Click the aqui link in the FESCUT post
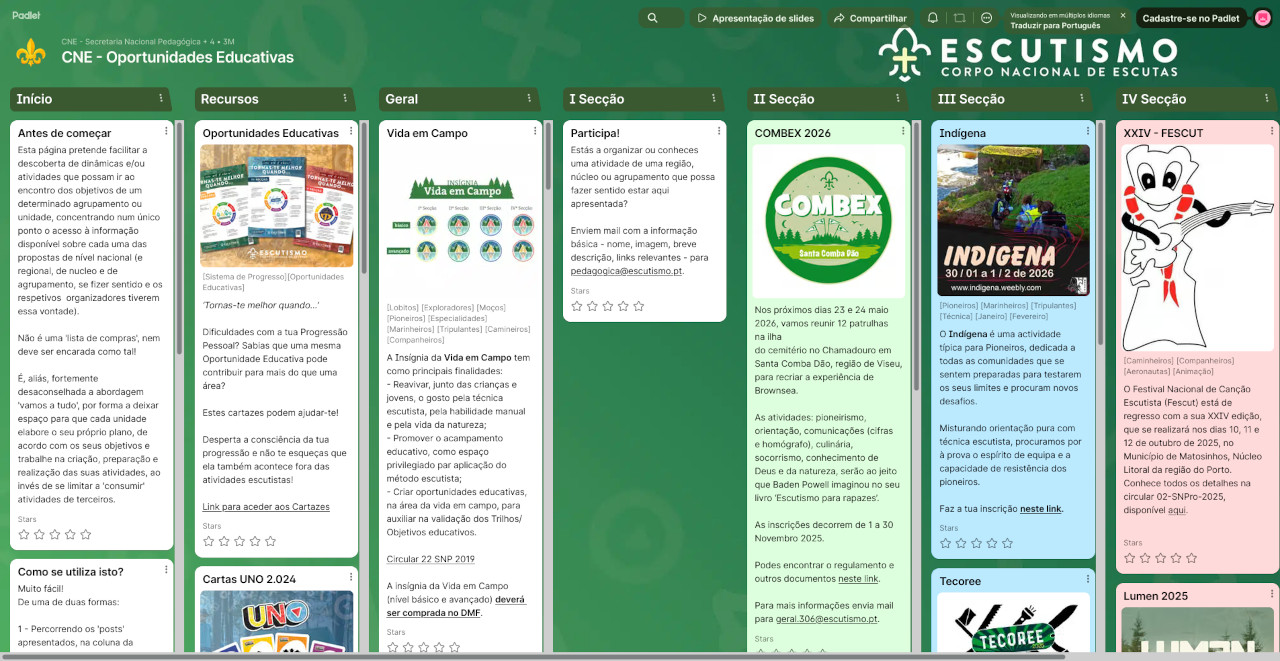 coord(1177,509)
